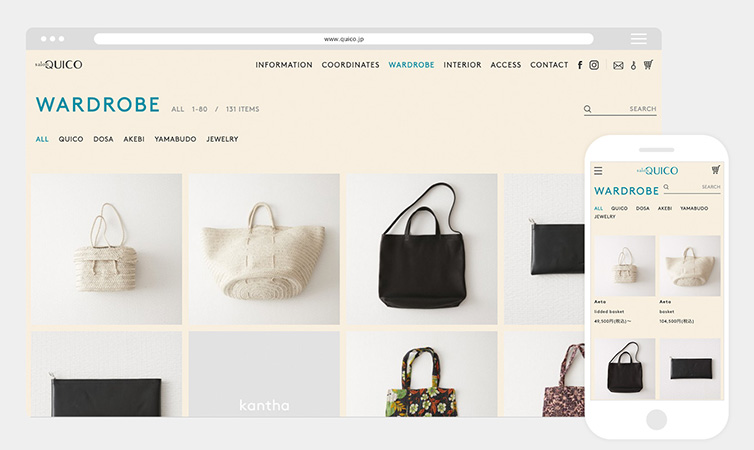Open mobile black pouch image
Image resolution: width=754 pixels, height=450 pixels.
click(690, 369)
